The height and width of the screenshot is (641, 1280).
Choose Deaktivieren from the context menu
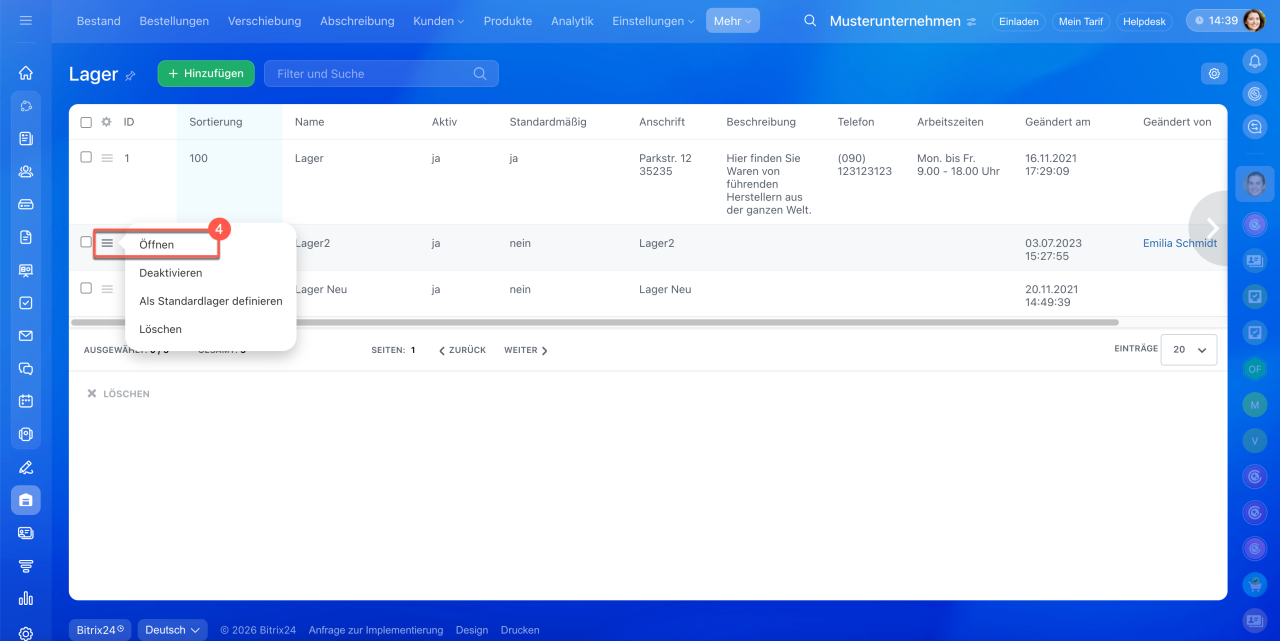coord(171,273)
